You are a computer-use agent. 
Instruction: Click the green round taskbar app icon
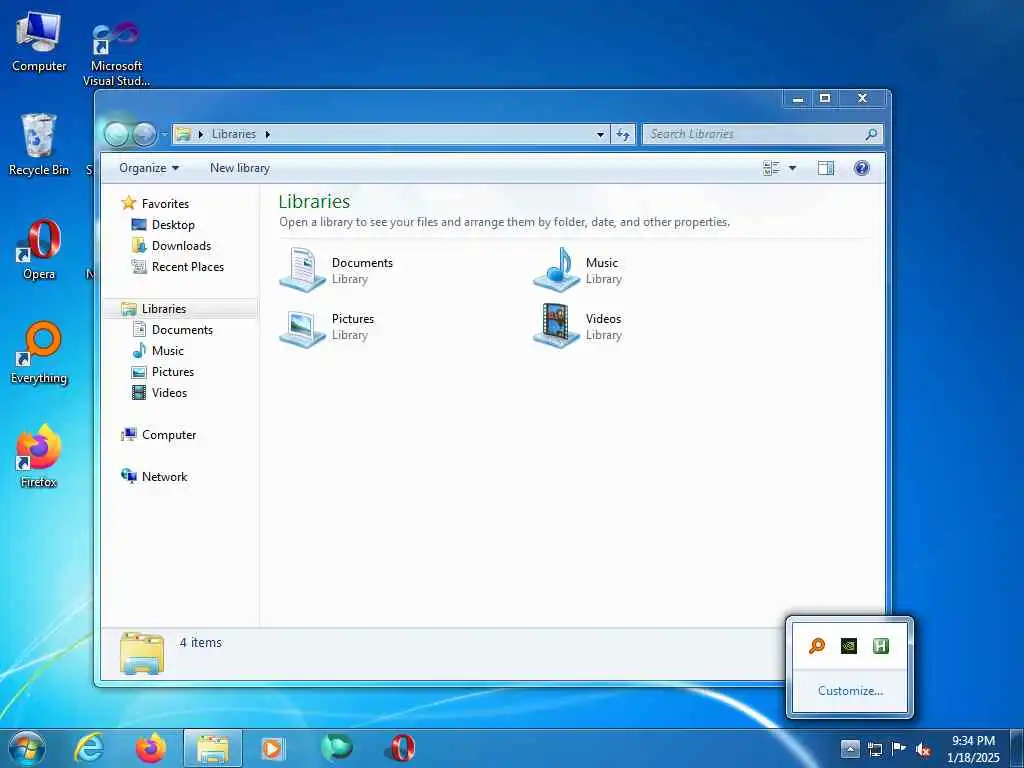(x=337, y=748)
